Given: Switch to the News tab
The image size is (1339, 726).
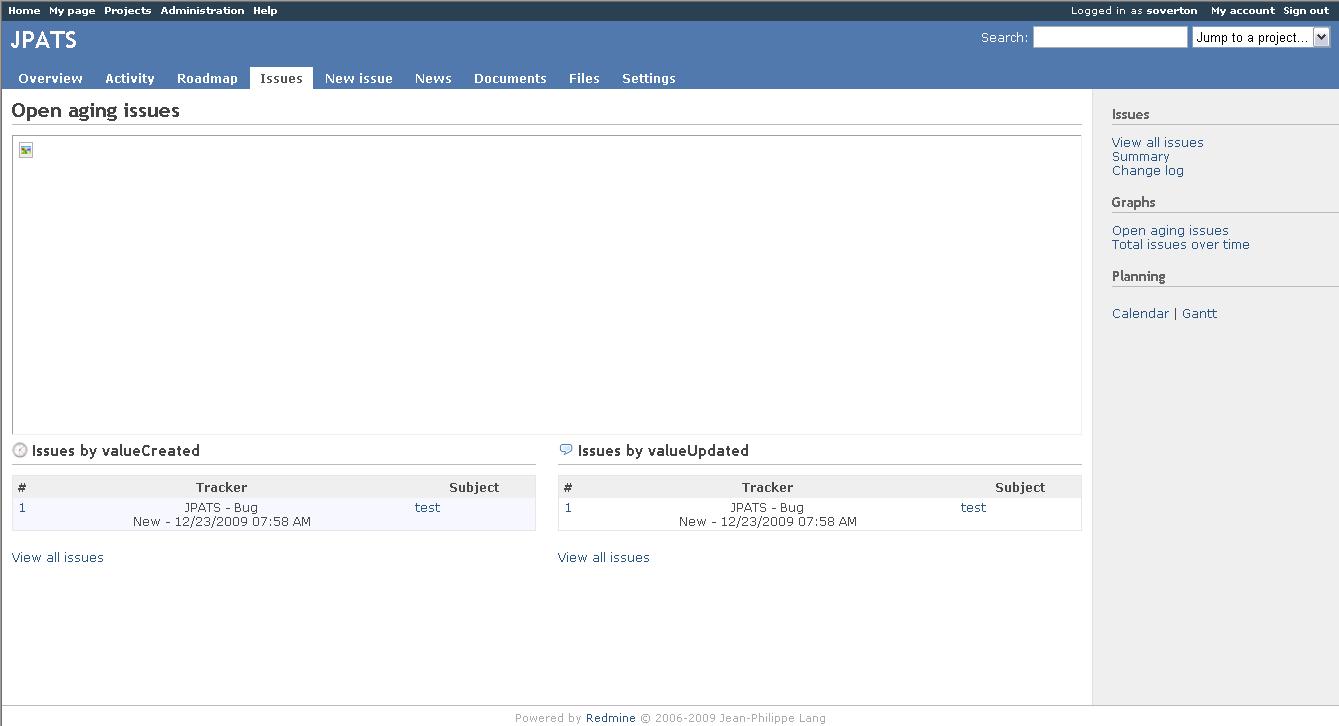Looking at the screenshot, I should pyautogui.click(x=433, y=78).
